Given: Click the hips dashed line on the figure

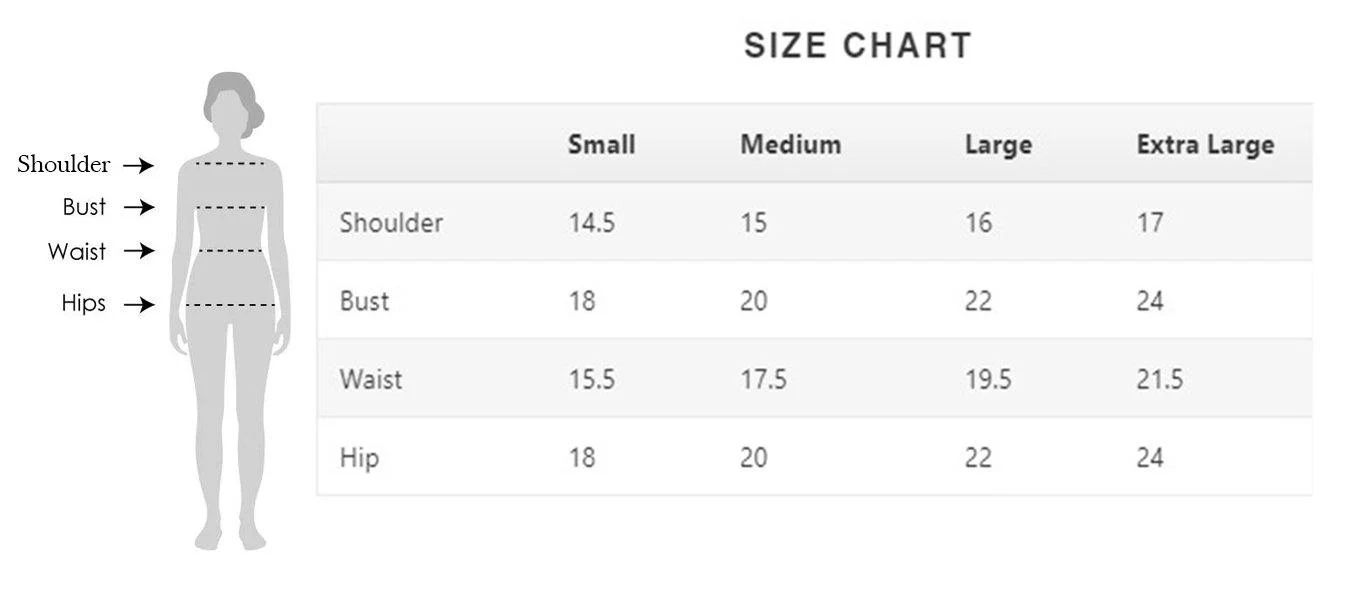Looking at the screenshot, I should 231,304.
